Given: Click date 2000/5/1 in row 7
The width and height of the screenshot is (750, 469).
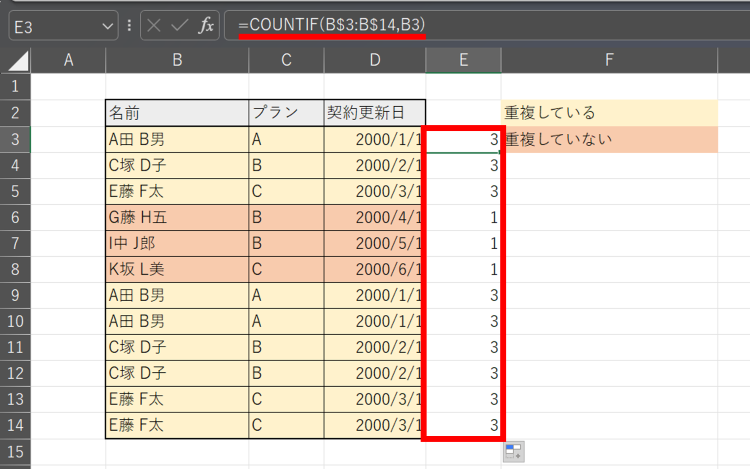Looking at the screenshot, I should coord(375,243).
